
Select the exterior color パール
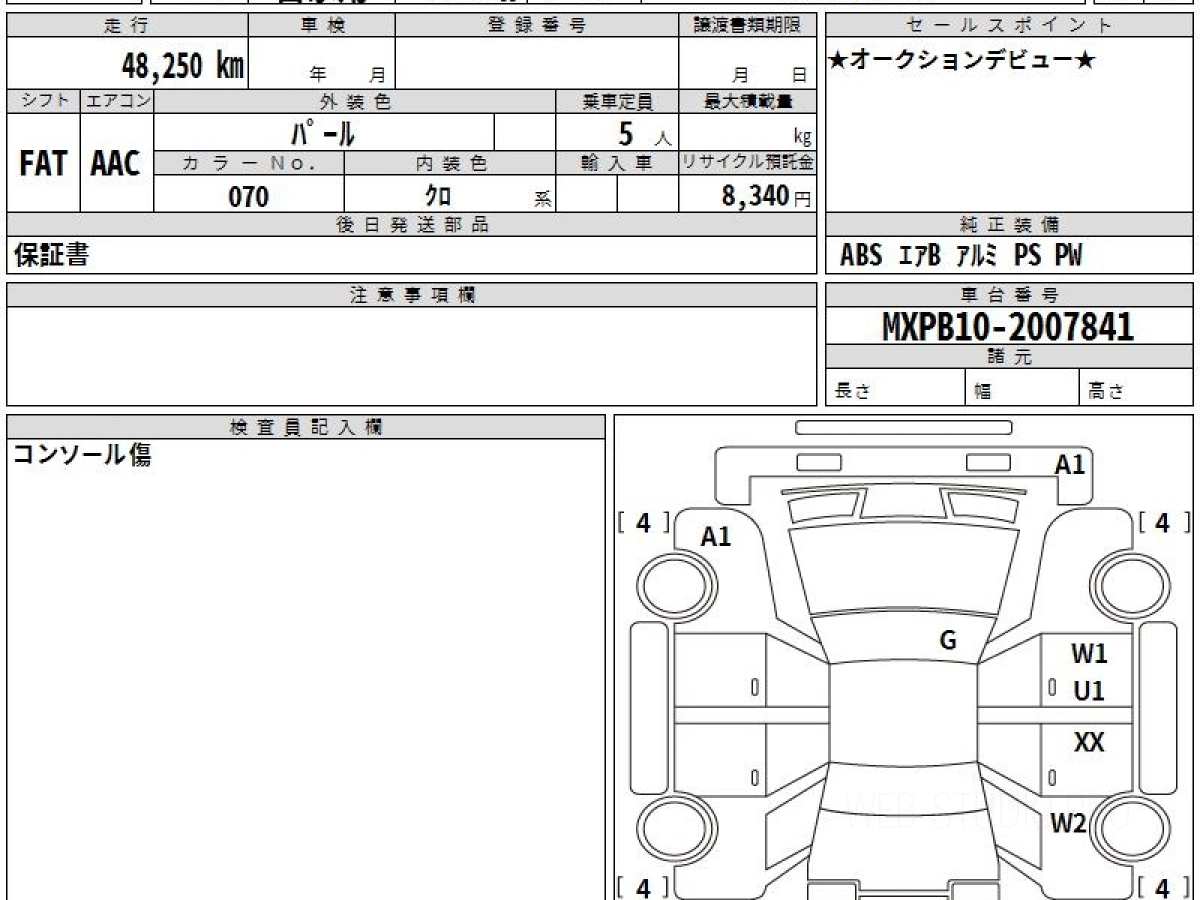(322, 133)
